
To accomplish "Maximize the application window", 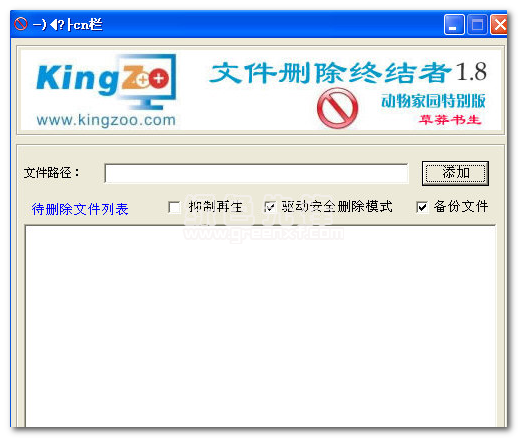I will pos(477,25).
